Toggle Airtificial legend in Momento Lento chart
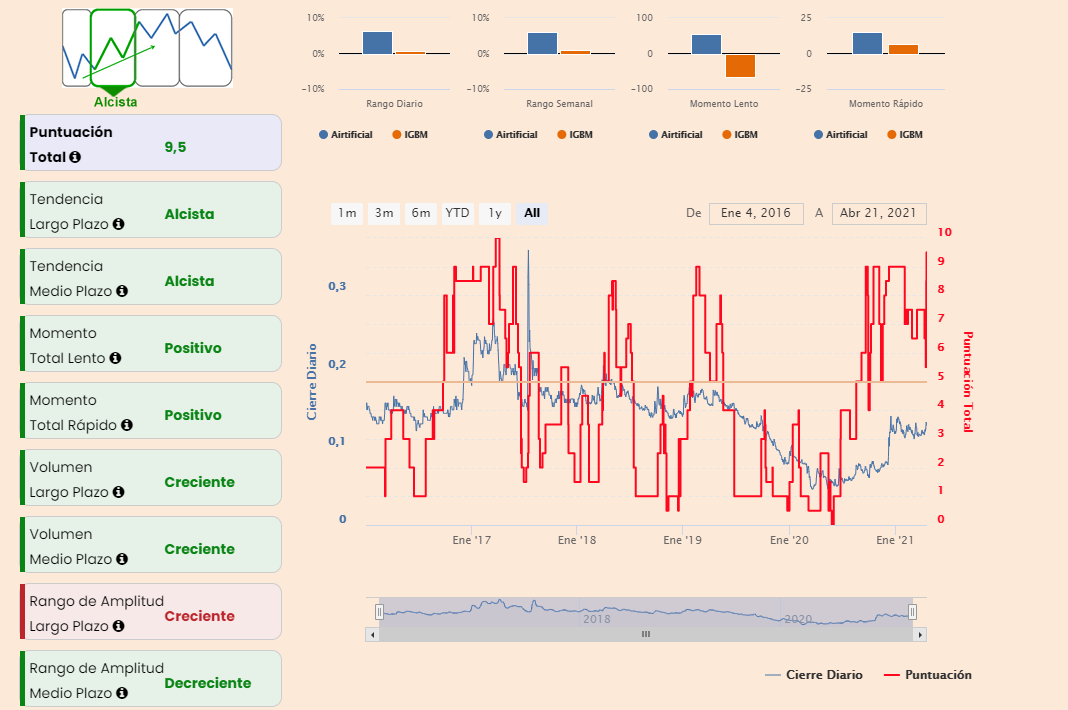 point(676,134)
